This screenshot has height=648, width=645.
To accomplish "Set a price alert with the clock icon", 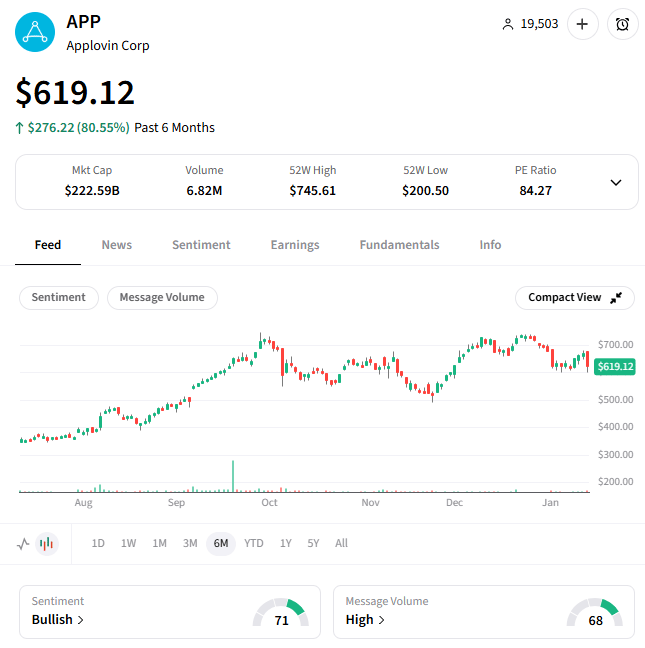I will [622, 24].
